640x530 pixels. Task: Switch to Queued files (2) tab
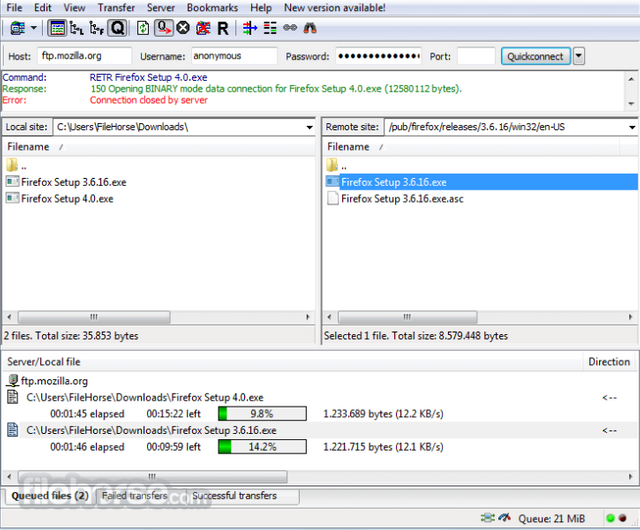pos(50,496)
